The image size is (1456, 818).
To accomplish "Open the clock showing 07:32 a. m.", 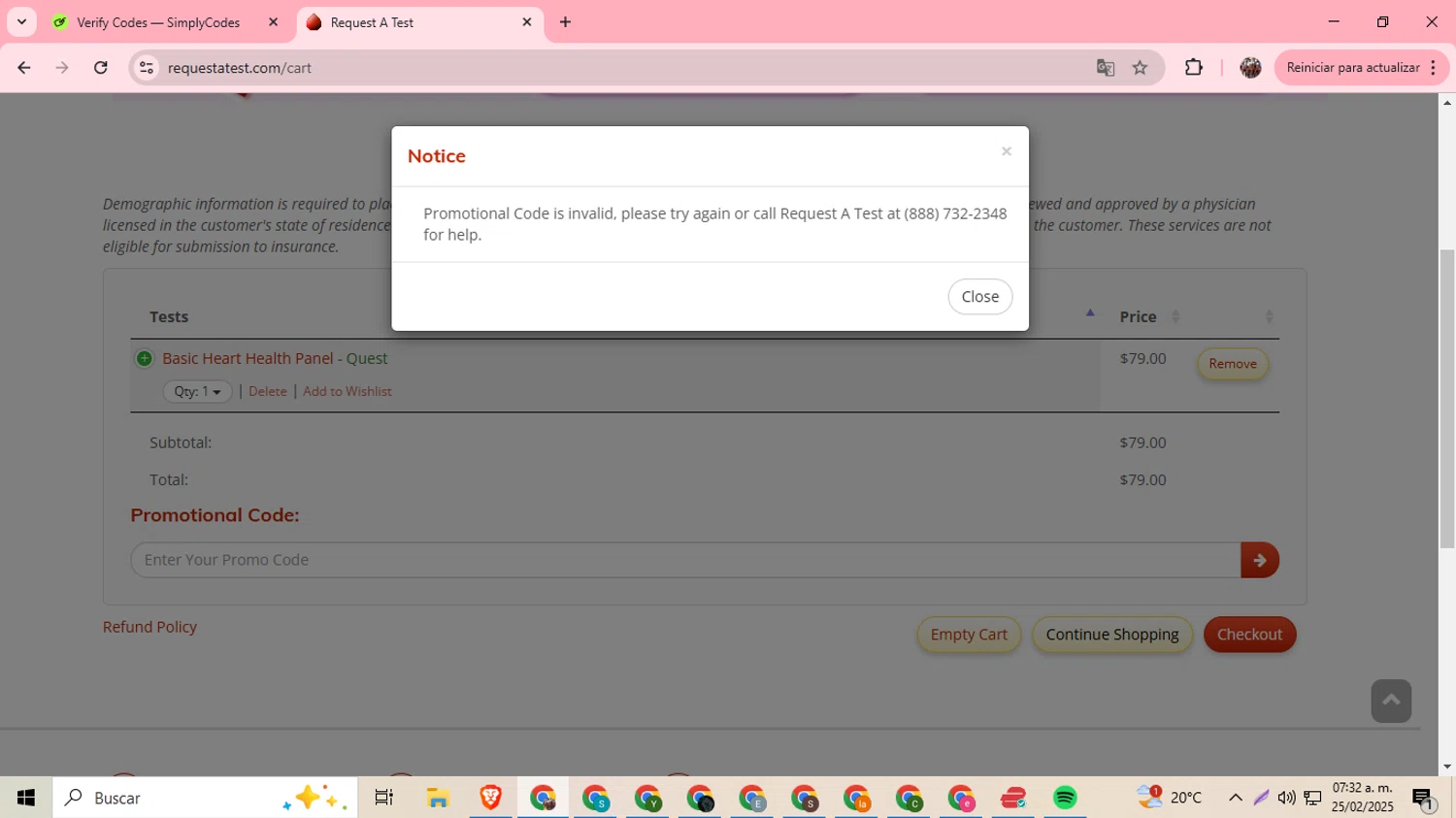I will 1363,798.
